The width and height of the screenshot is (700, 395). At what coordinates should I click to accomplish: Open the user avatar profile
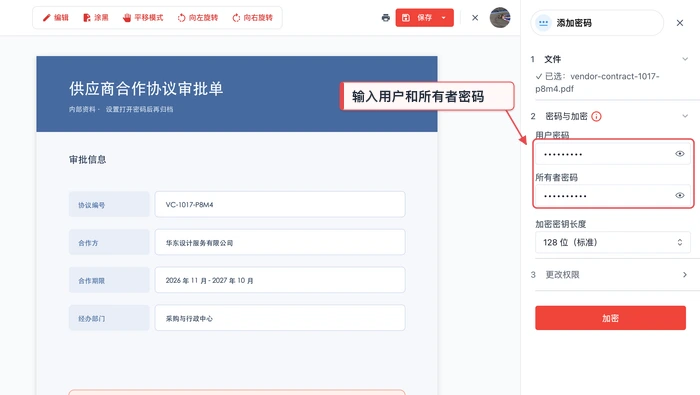500,18
